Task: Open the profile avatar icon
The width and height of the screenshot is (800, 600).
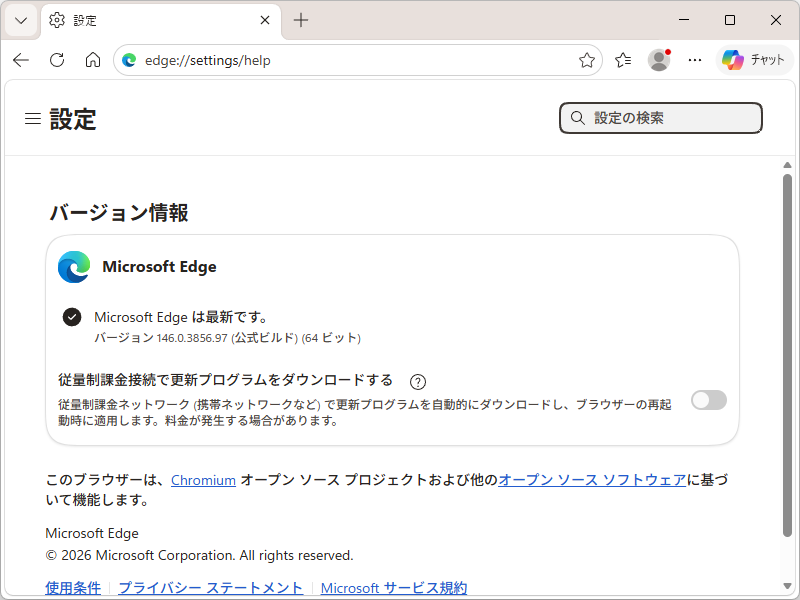Action: click(x=659, y=60)
